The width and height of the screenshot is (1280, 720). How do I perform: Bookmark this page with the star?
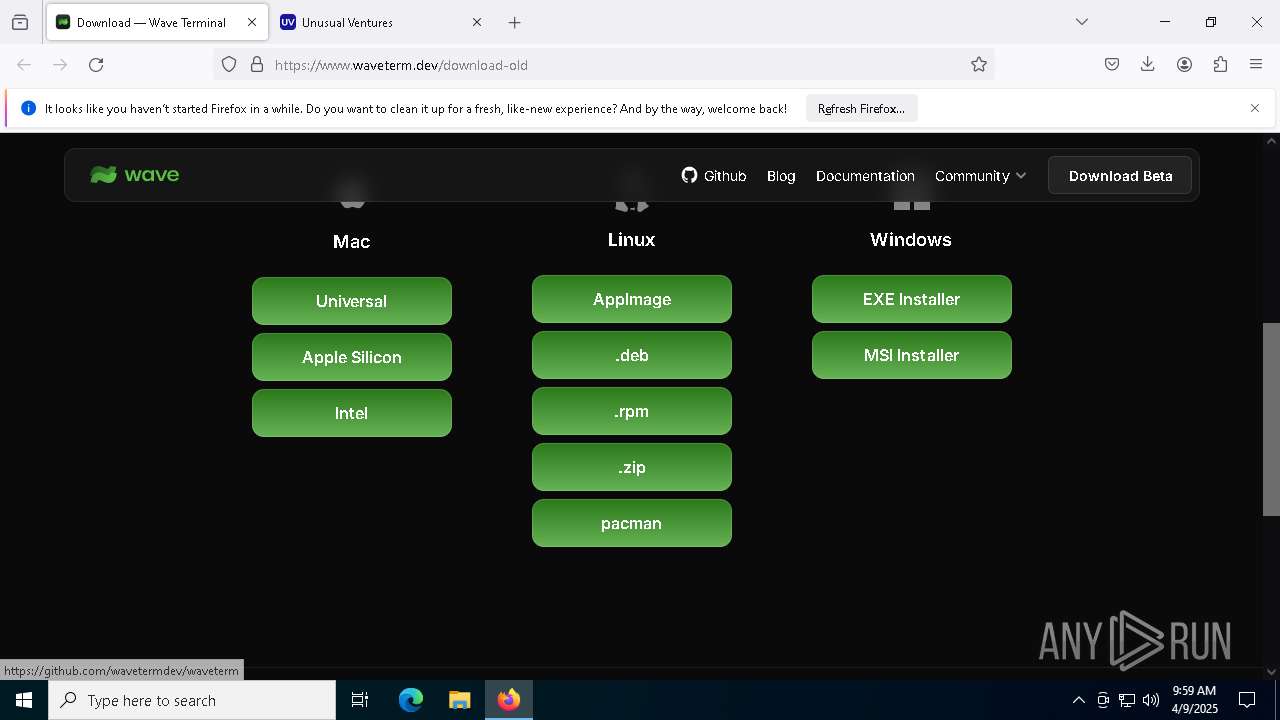click(979, 65)
